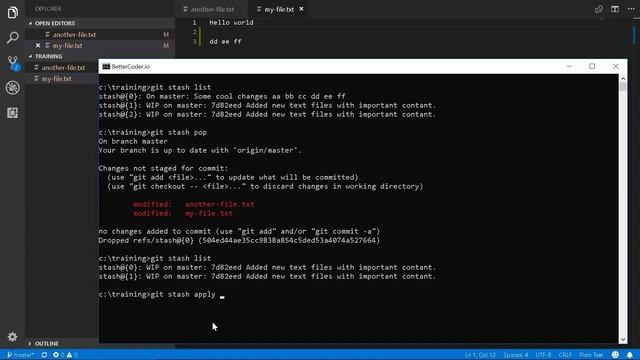The image size is (640, 360).
Task: Select another-file.txt in TRAINING folder
Action: 63,67
